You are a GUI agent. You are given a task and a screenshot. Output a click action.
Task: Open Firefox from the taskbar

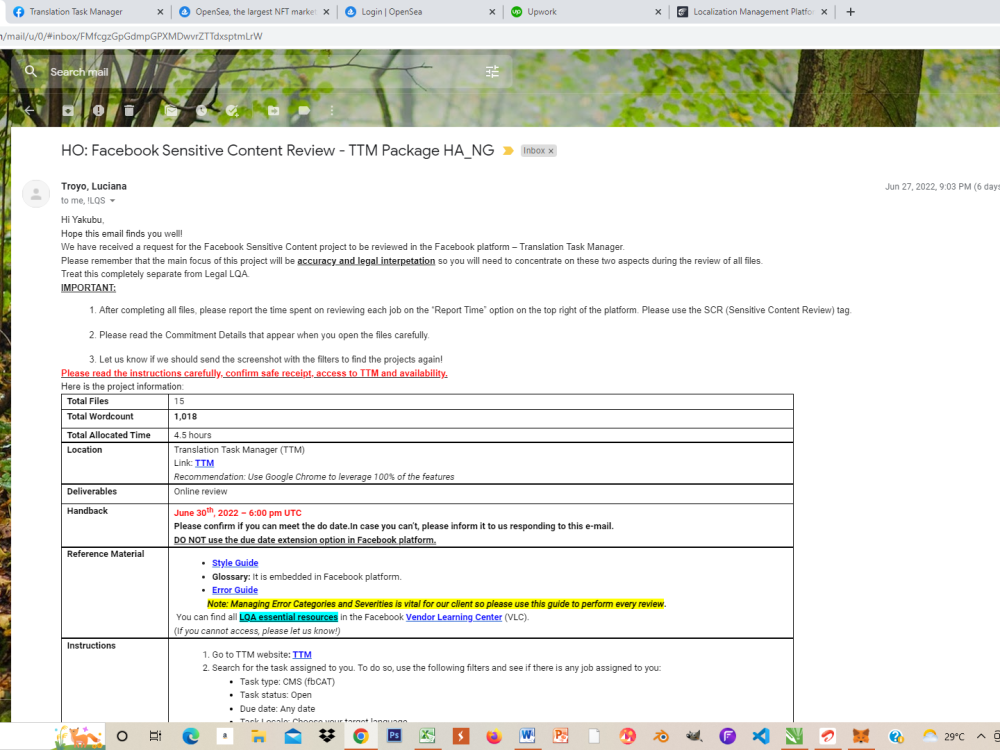494,737
